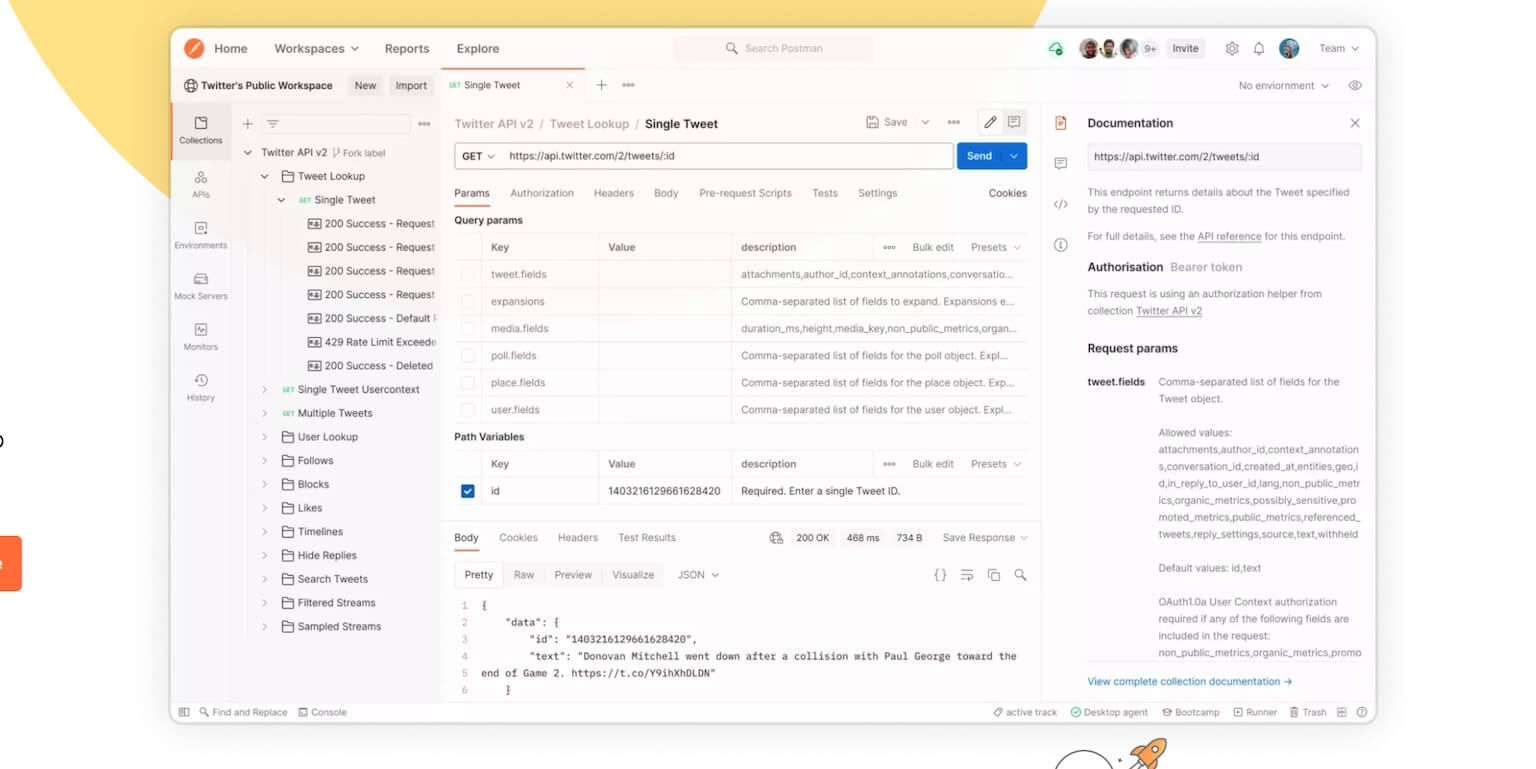Image resolution: width=1536 pixels, height=769 pixels.
Task: Open new tab with plus icon
Action: (602, 85)
